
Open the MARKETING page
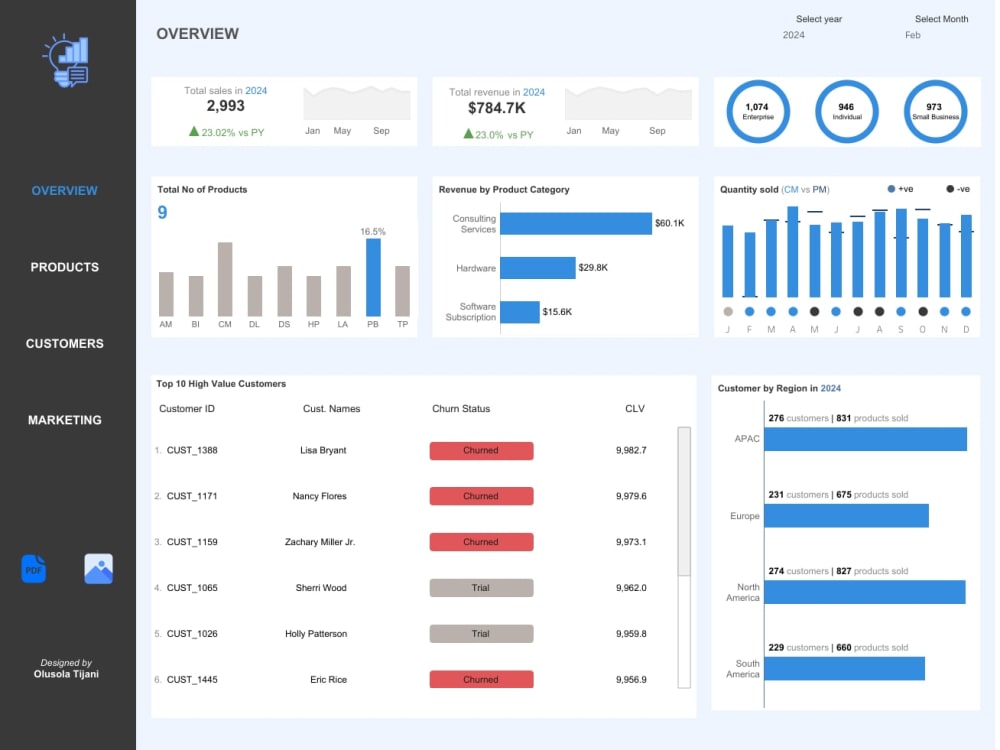[x=64, y=420]
